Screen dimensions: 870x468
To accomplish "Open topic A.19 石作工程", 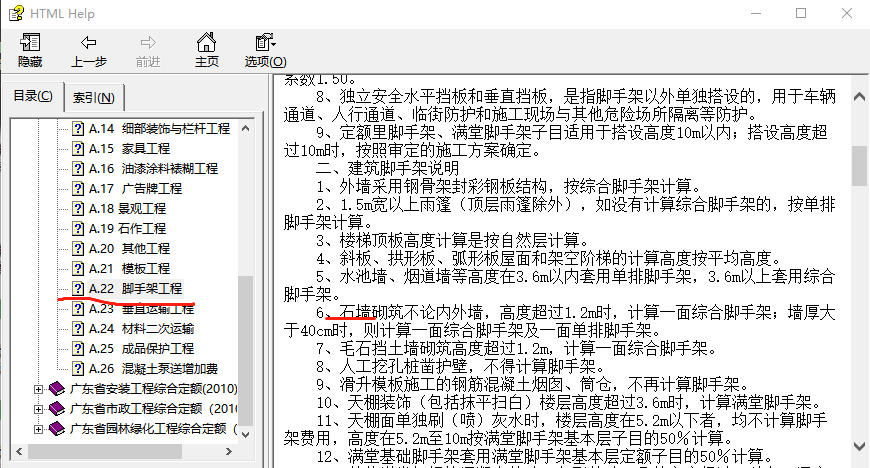I will tap(127, 229).
